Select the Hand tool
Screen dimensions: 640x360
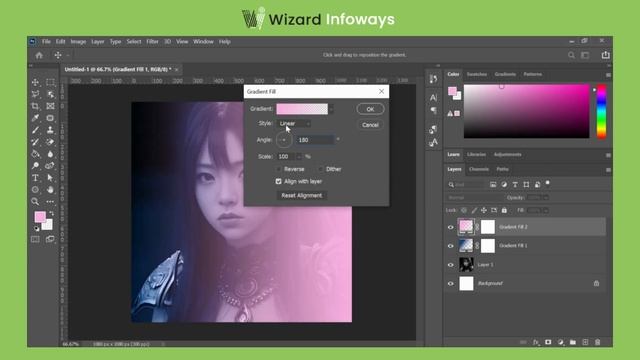click(x=50, y=190)
